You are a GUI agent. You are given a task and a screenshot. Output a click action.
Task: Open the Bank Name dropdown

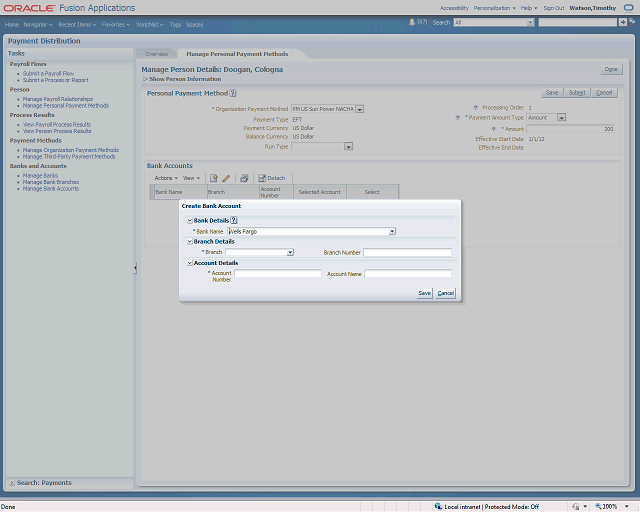pos(392,232)
